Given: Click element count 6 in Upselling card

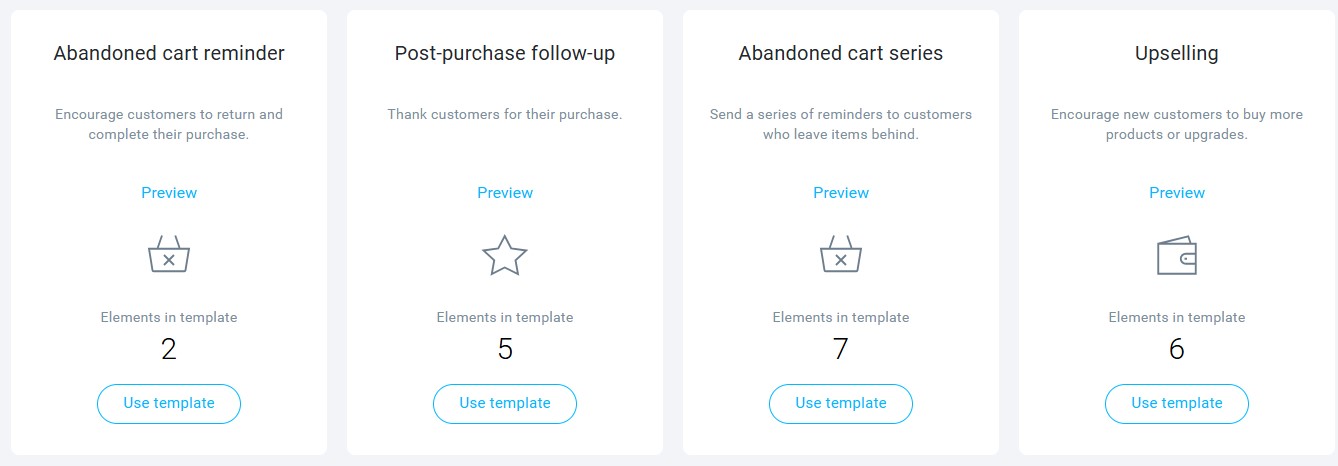Looking at the screenshot, I should pyautogui.click(x=1177, y=349).
